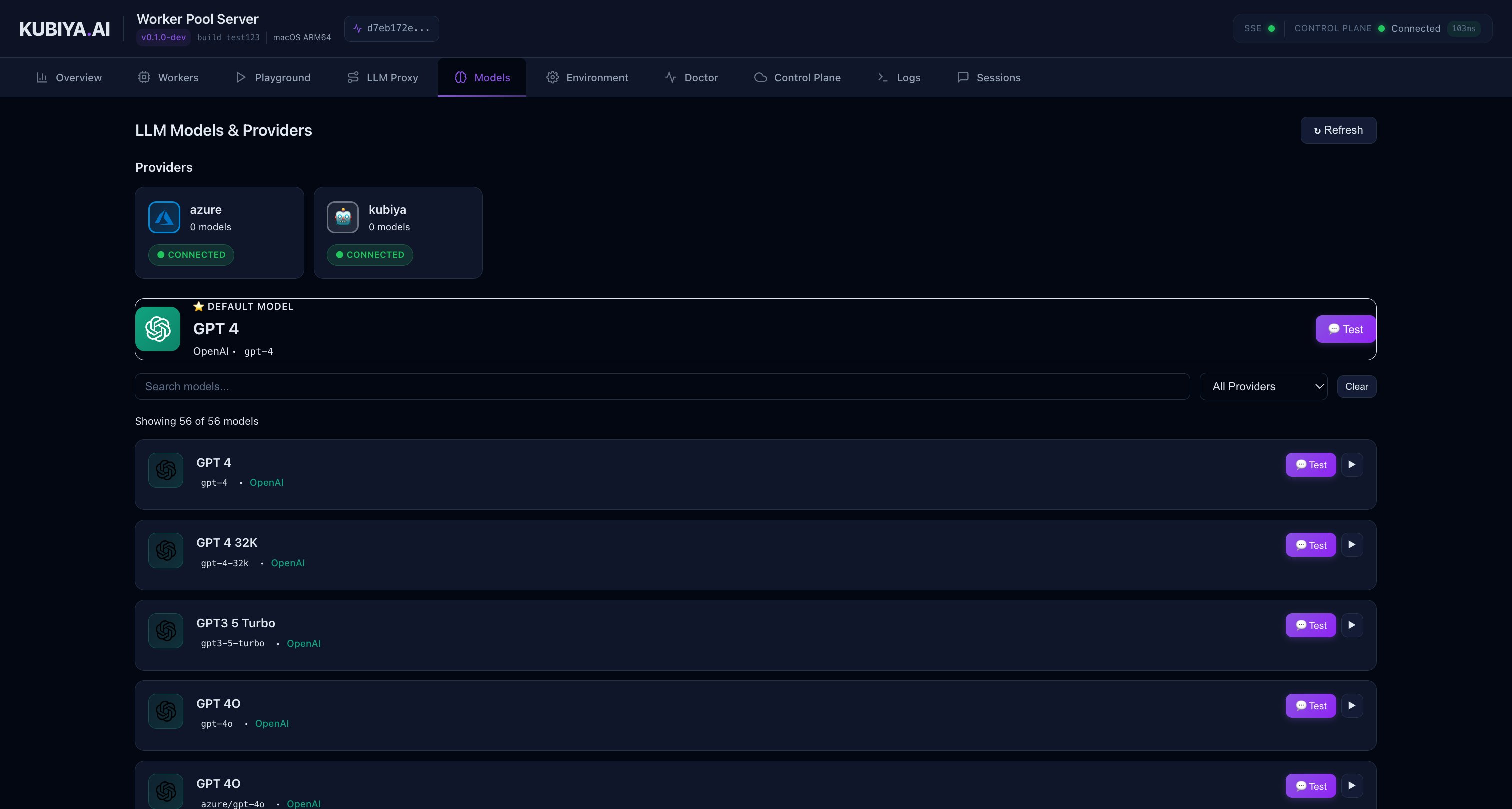Click the 'macOS ARM64' label
1512x809 pixels.
click(x=302, y=37)
